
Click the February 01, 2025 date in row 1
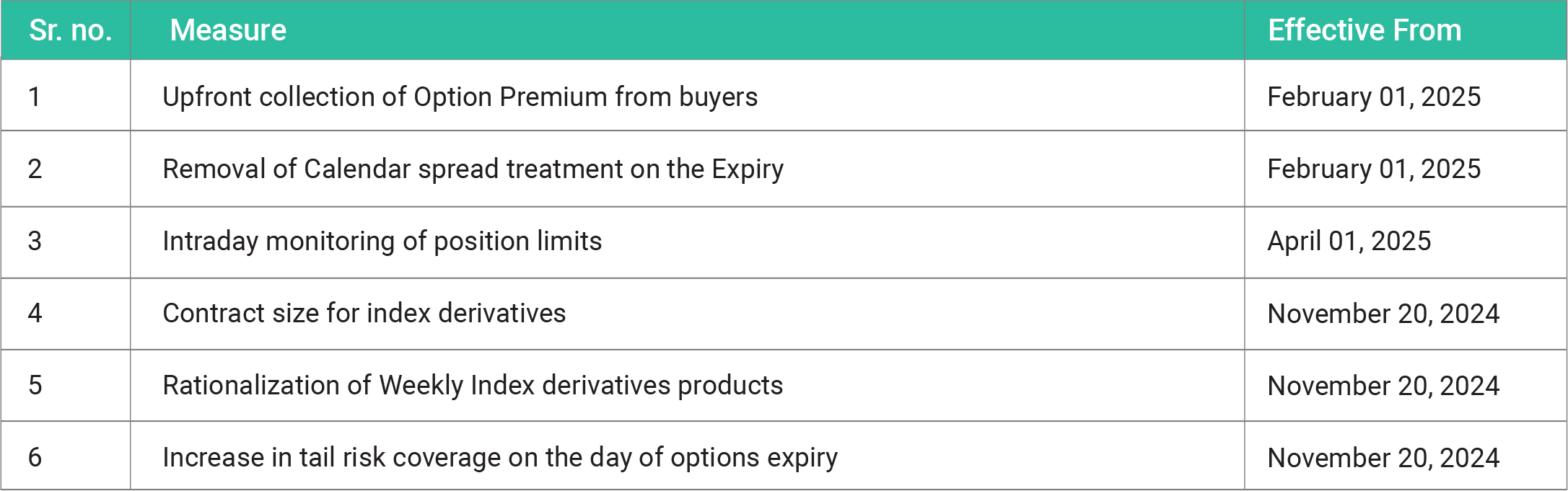coord(1374,97)
